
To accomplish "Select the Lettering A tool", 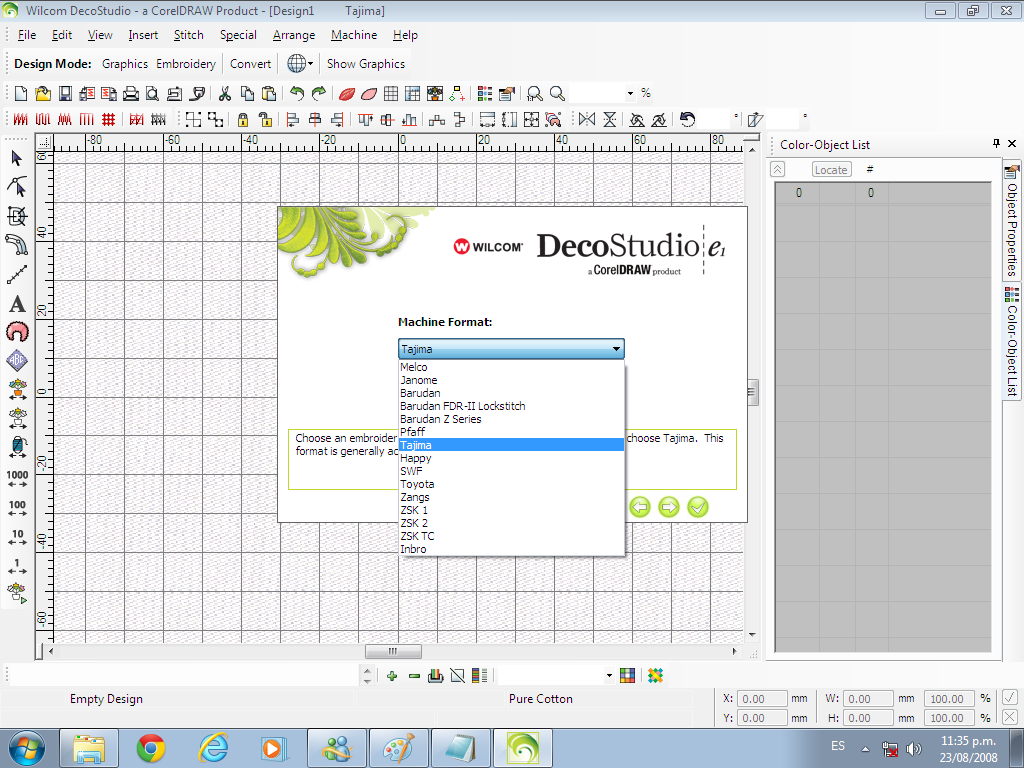I will [x=17, y=304].
